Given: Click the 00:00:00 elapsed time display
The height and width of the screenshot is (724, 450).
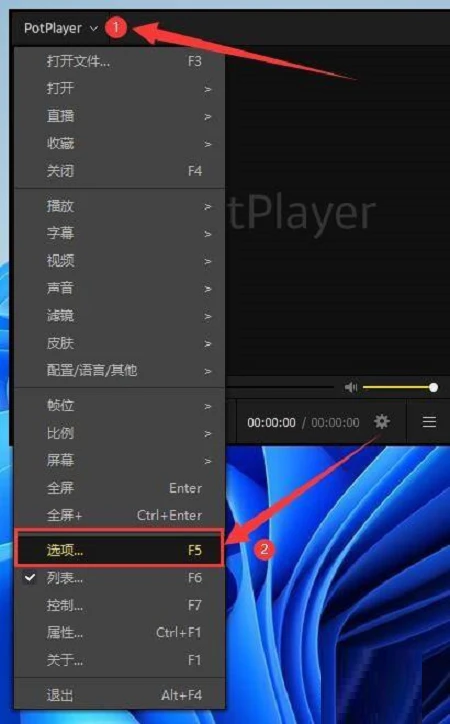Looking at the screenshot, I should point(271,422).
